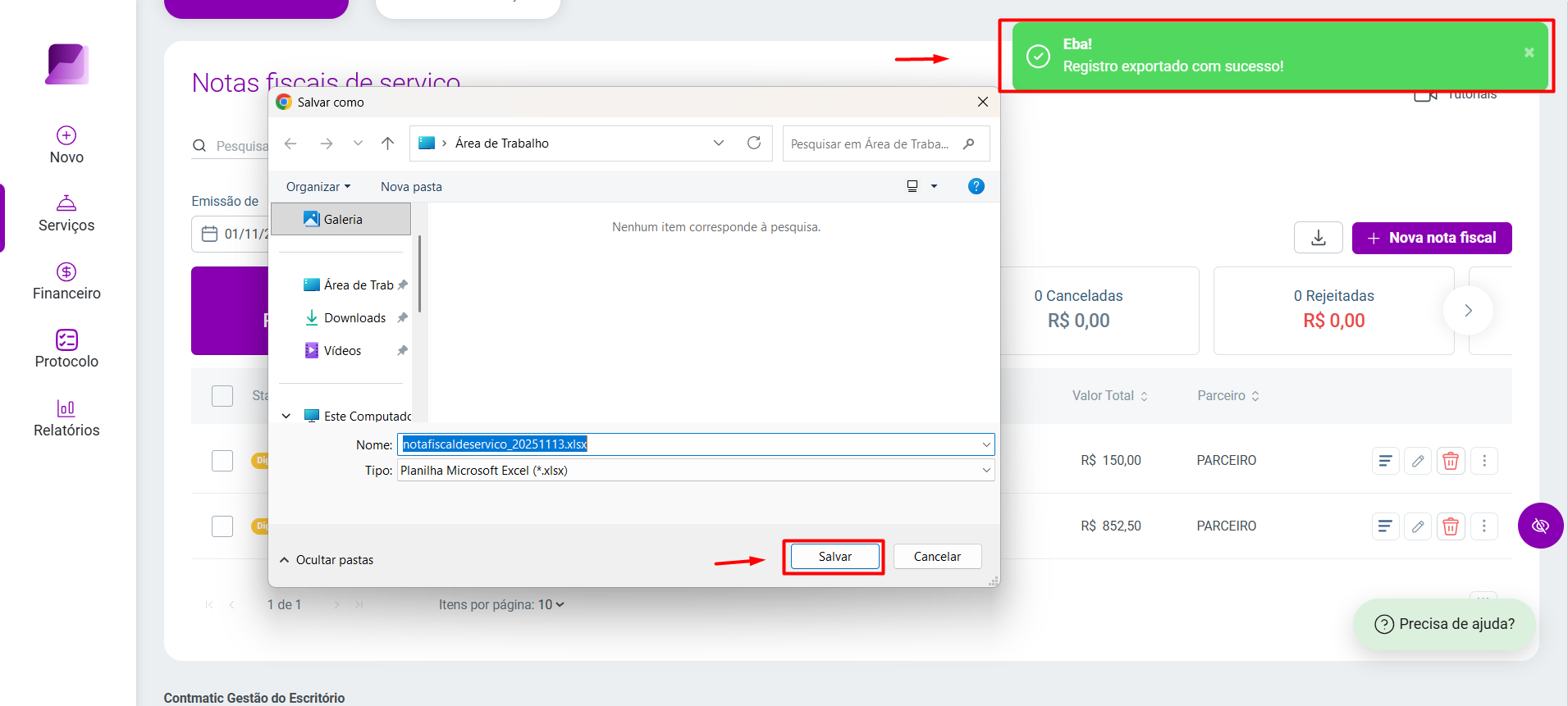Click Nova pasta in dialog toolbar
Viewport: 1568px width, 706px height.
[x=411, y=187]
